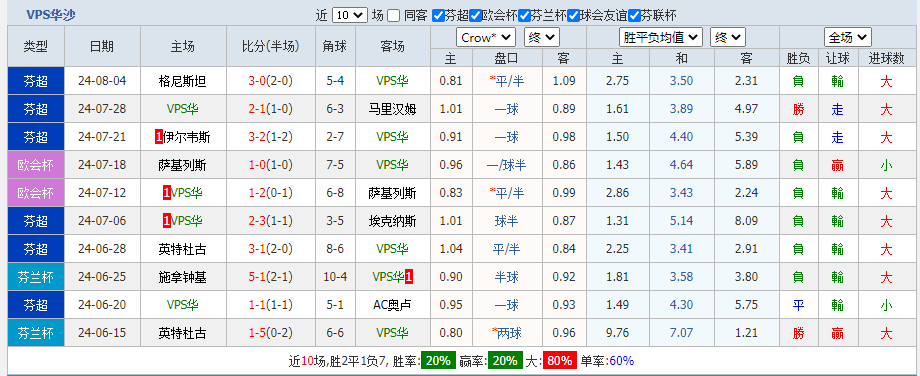
Task: Toggle the 同客 checkbox
Action: tap(394, 15)
